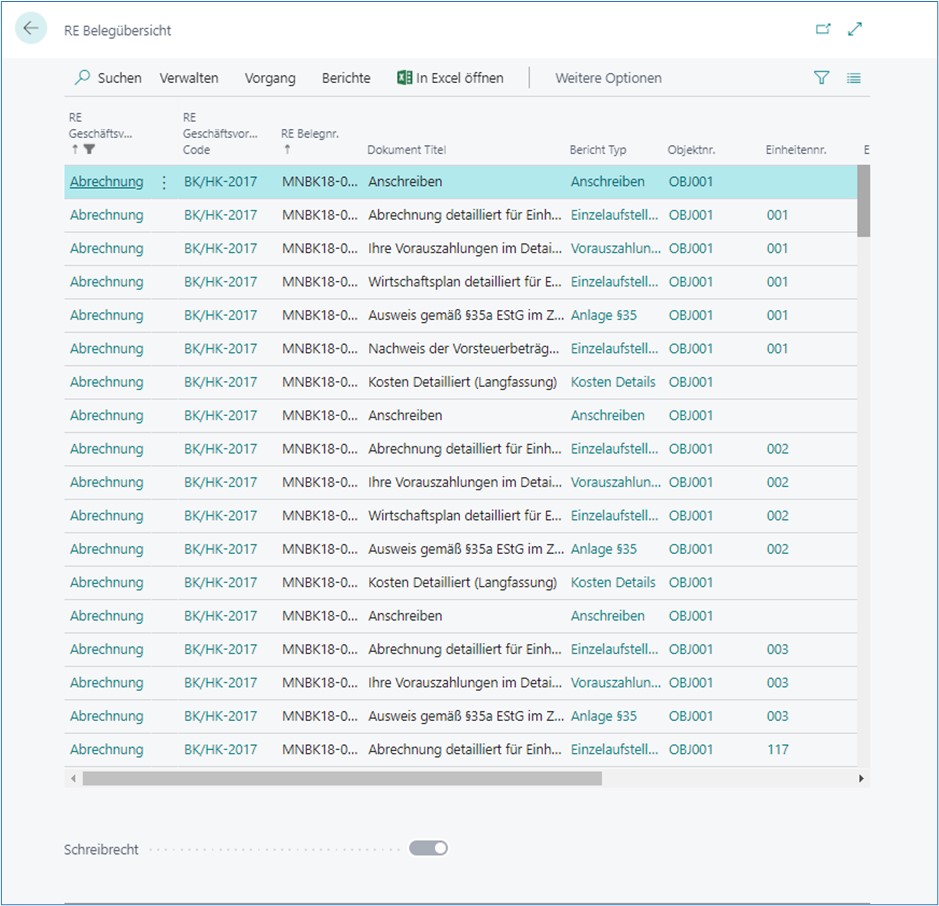Open the list in Excel

(450, 78)
